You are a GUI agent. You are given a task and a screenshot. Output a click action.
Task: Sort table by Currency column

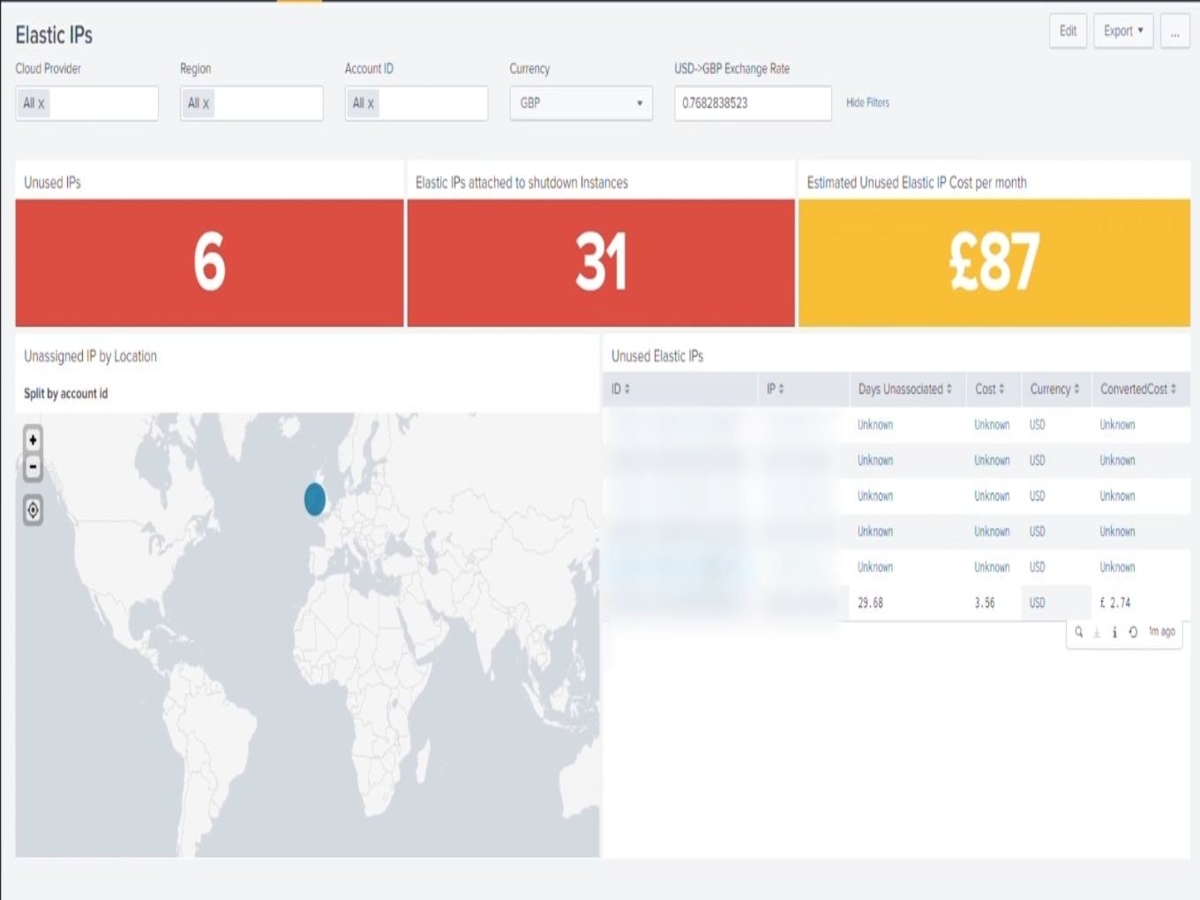tap(1055, 389)
